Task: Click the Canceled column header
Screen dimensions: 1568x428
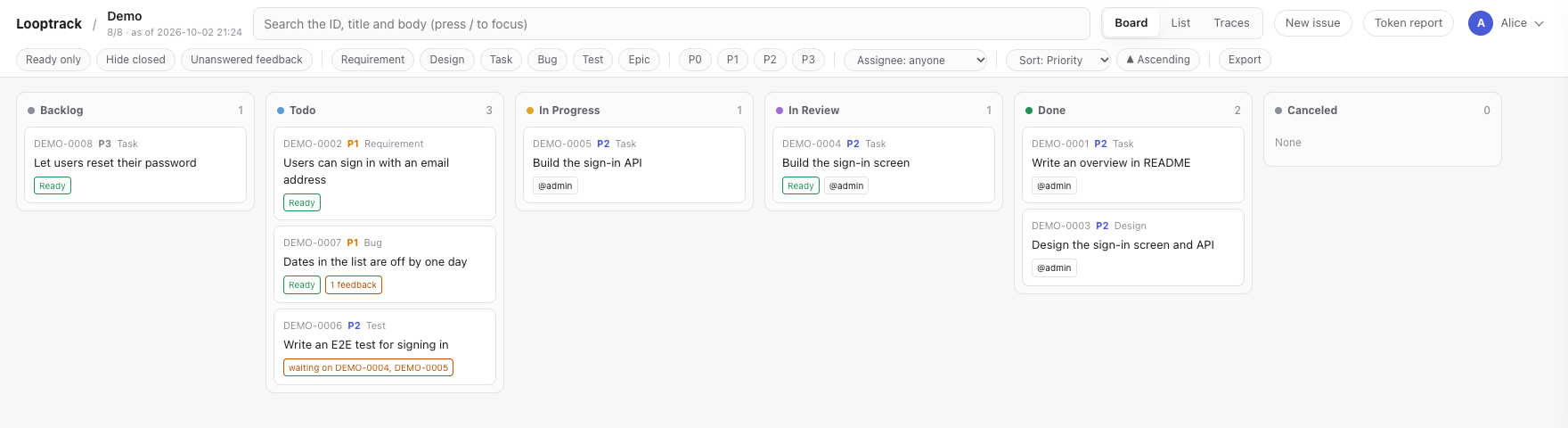Action: [1383, 111]
